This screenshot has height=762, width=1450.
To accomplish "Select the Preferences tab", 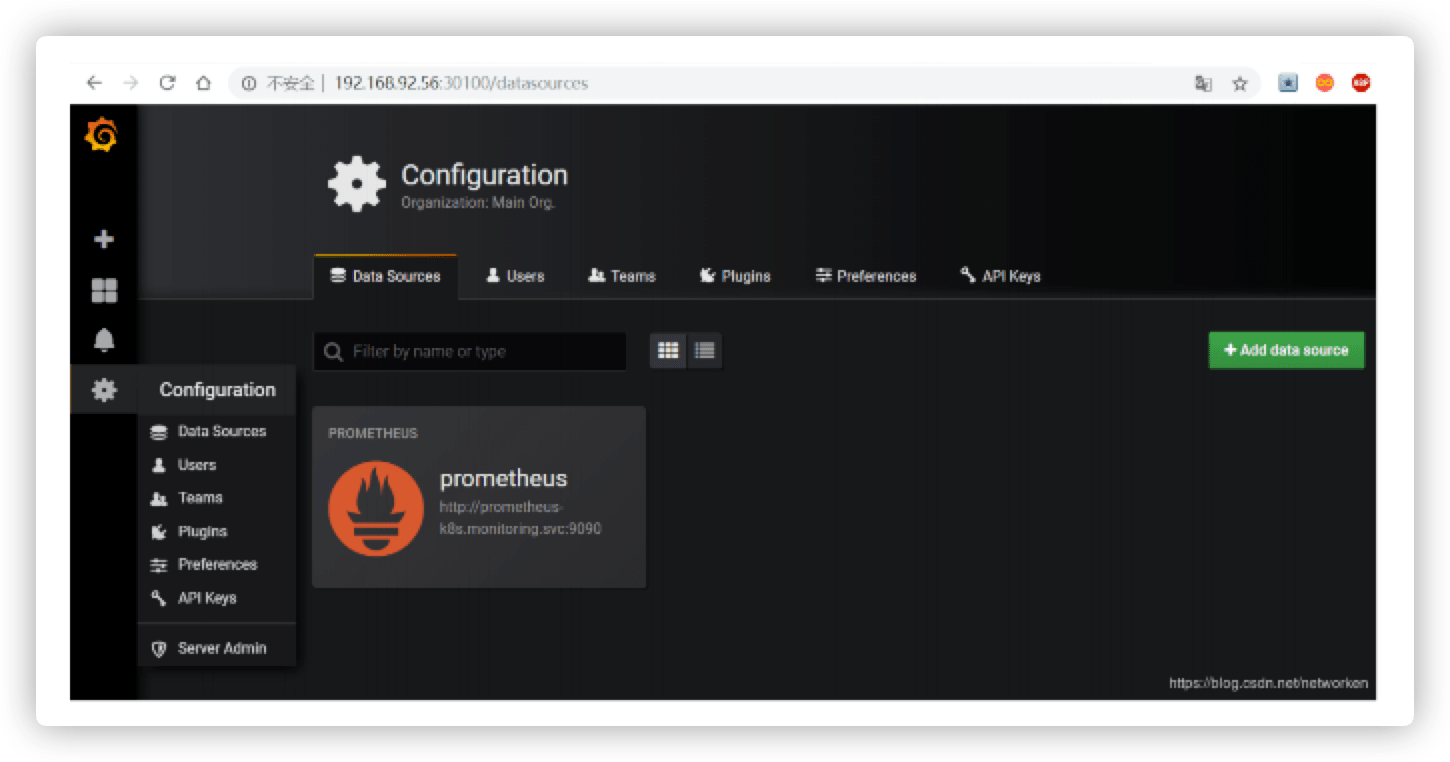I will tap(866, 276).
